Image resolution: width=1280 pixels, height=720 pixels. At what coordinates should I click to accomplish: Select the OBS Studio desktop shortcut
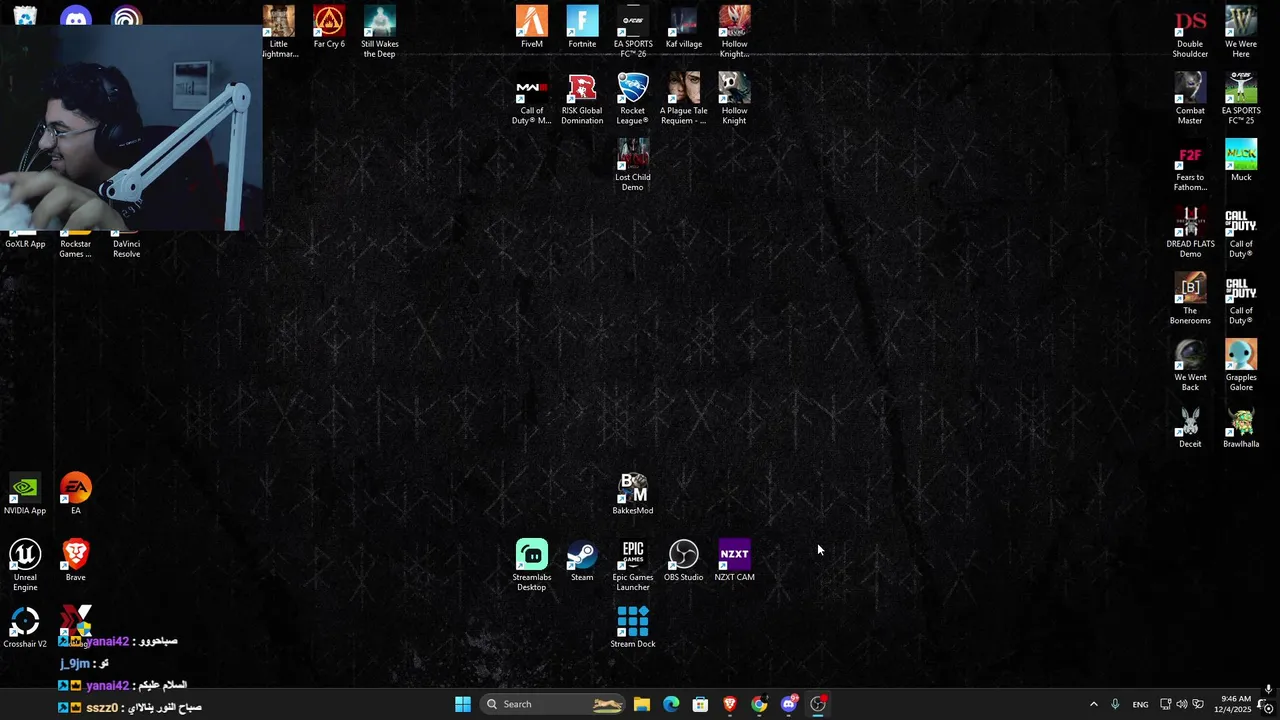683,561
